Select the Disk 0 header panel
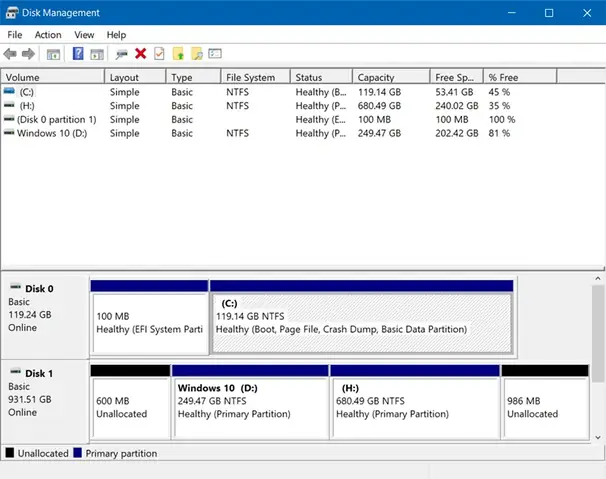606x479 pixels. coord(45,317)
